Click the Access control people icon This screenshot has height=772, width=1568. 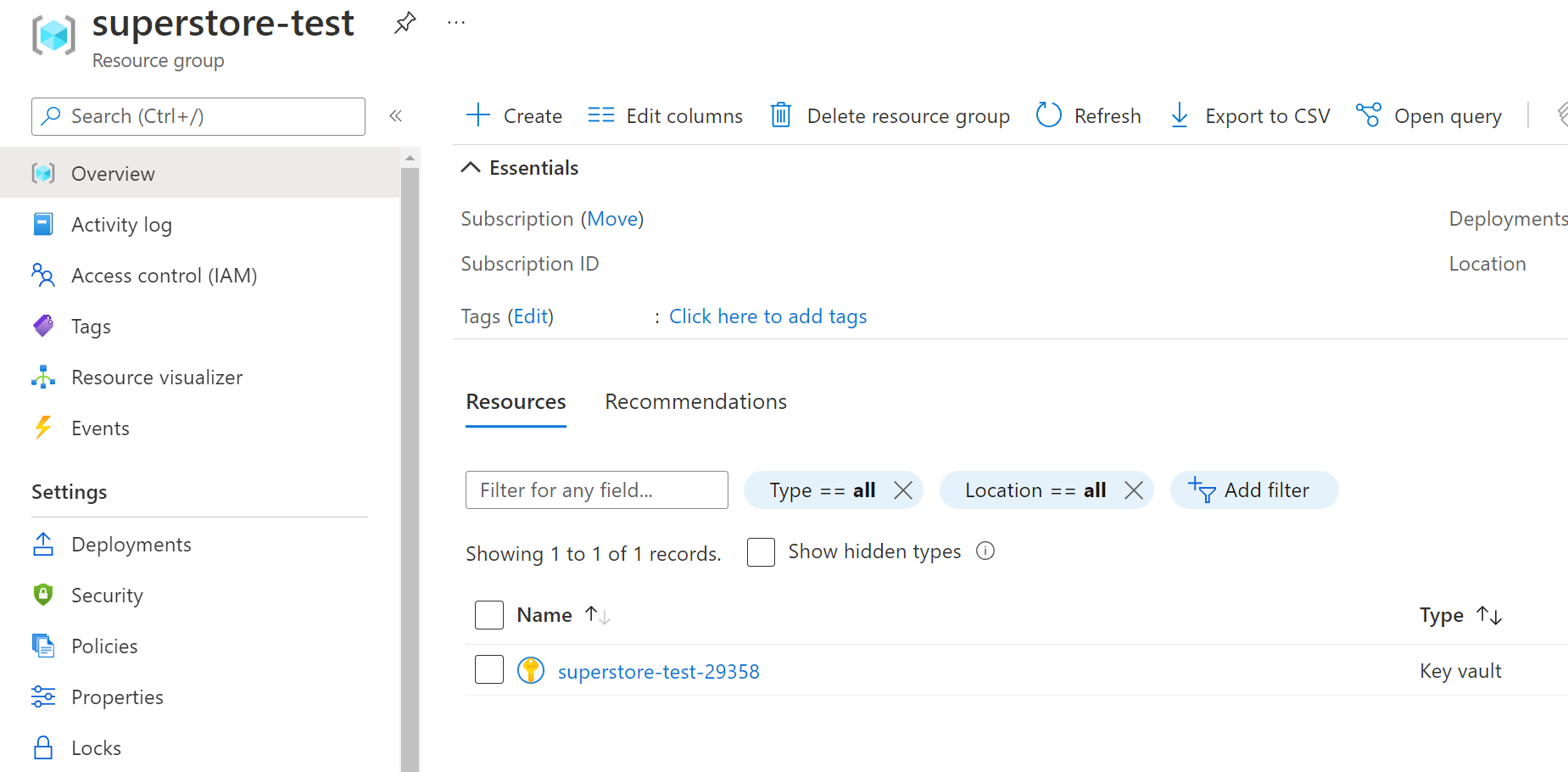(x=43, y=275)
